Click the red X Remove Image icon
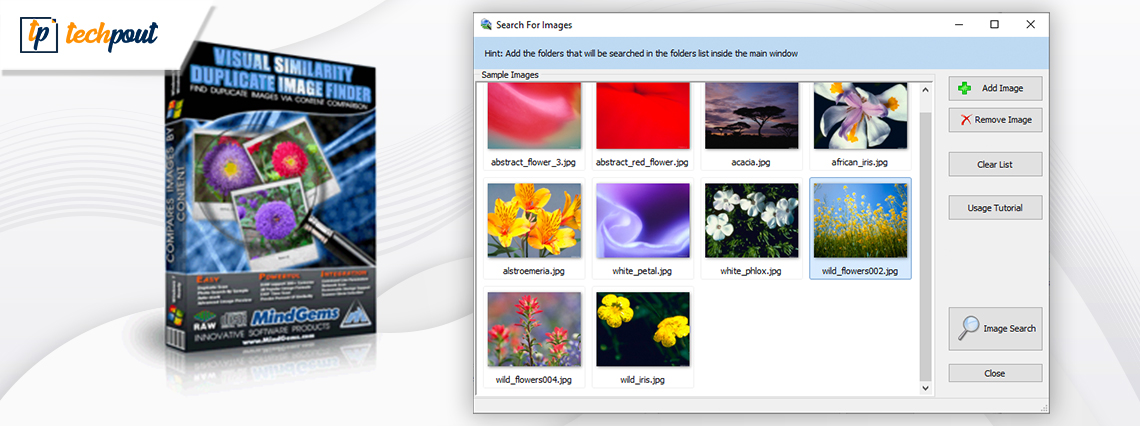The width and height of the screenshot is (1140, 426). [965, 120]
